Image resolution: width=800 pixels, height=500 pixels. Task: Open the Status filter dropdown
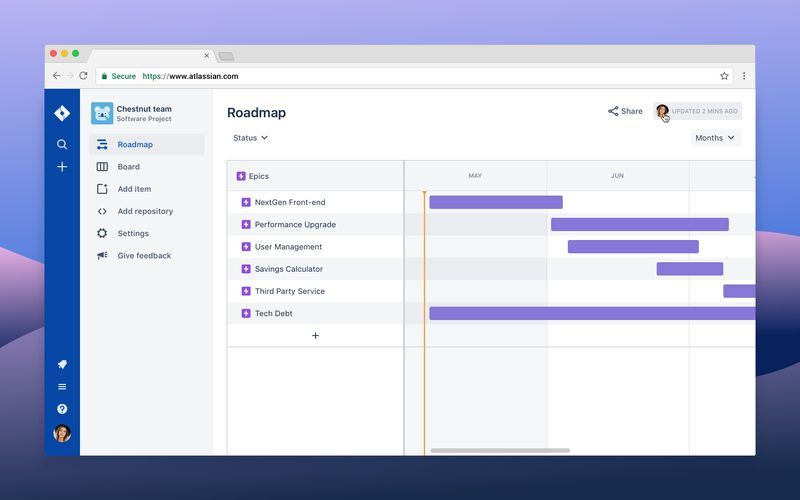coord(250,138)
